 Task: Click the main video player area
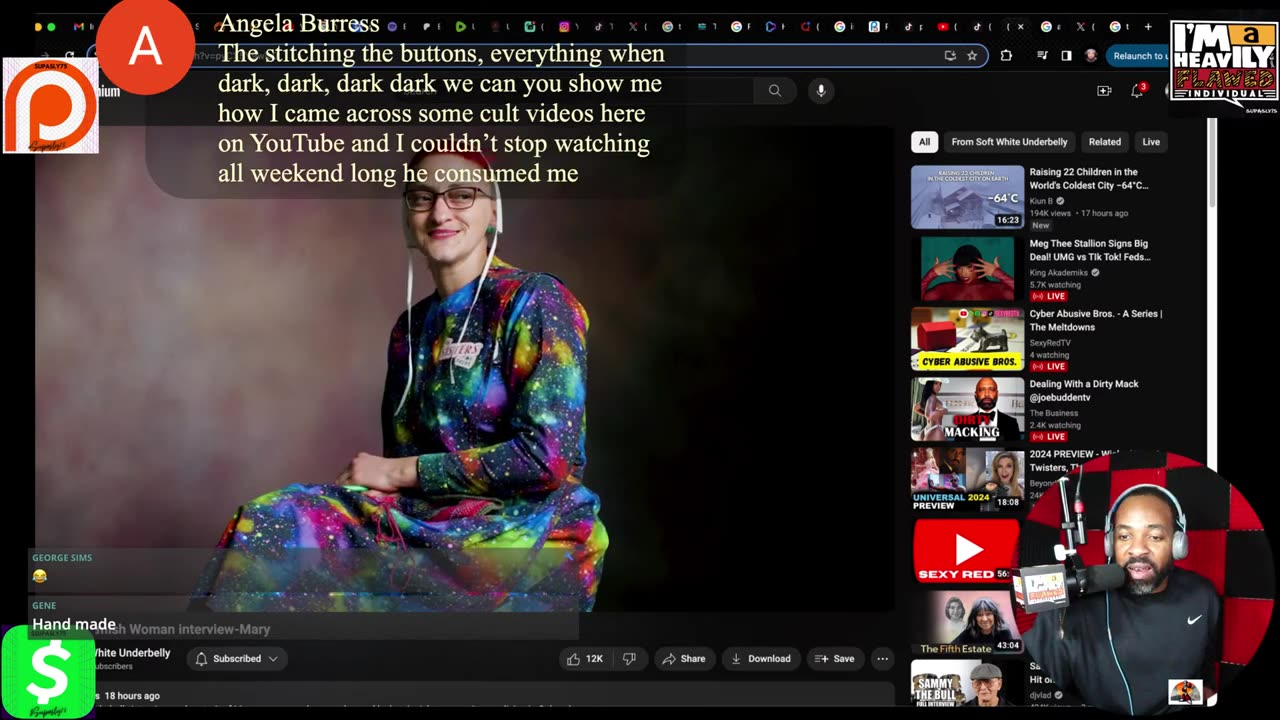[464, 368]
